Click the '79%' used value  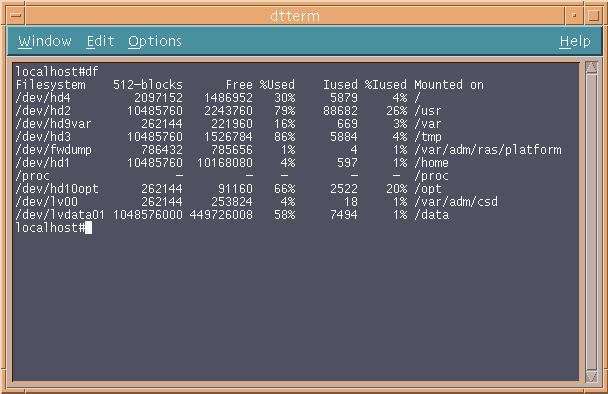285,111
